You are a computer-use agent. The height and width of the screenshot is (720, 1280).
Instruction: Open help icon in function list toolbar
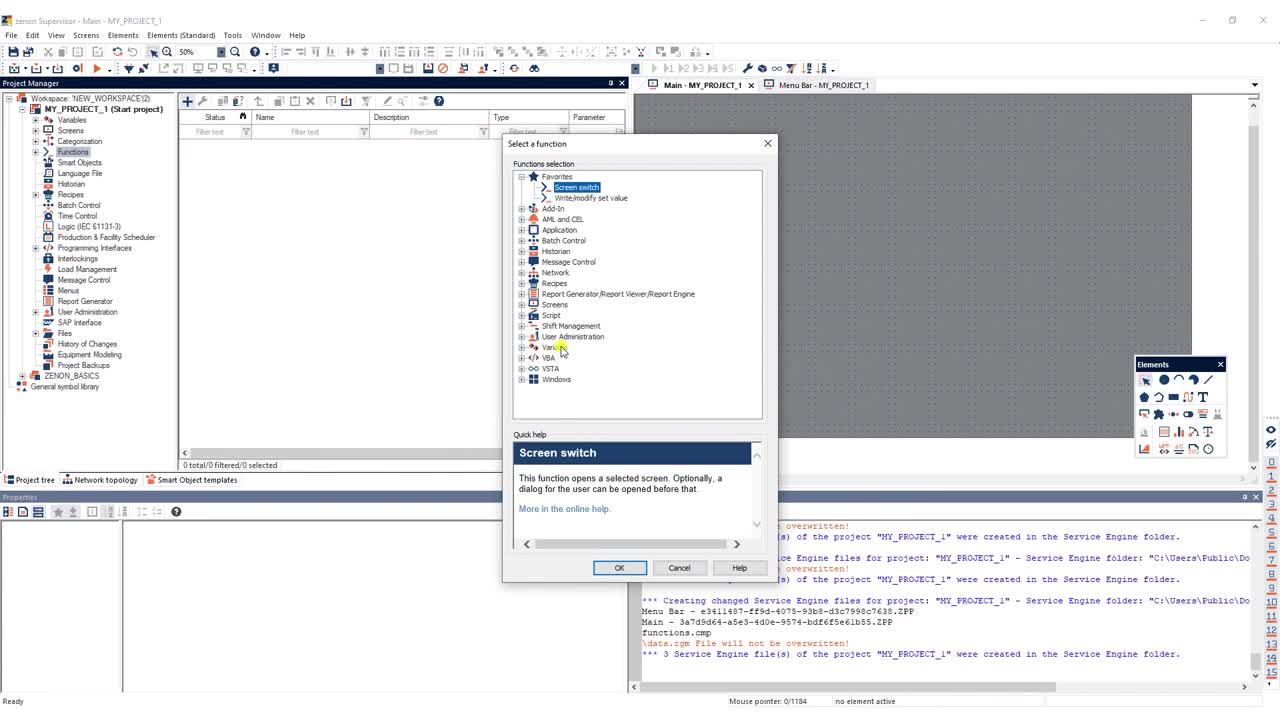click(x=438, y=101)
